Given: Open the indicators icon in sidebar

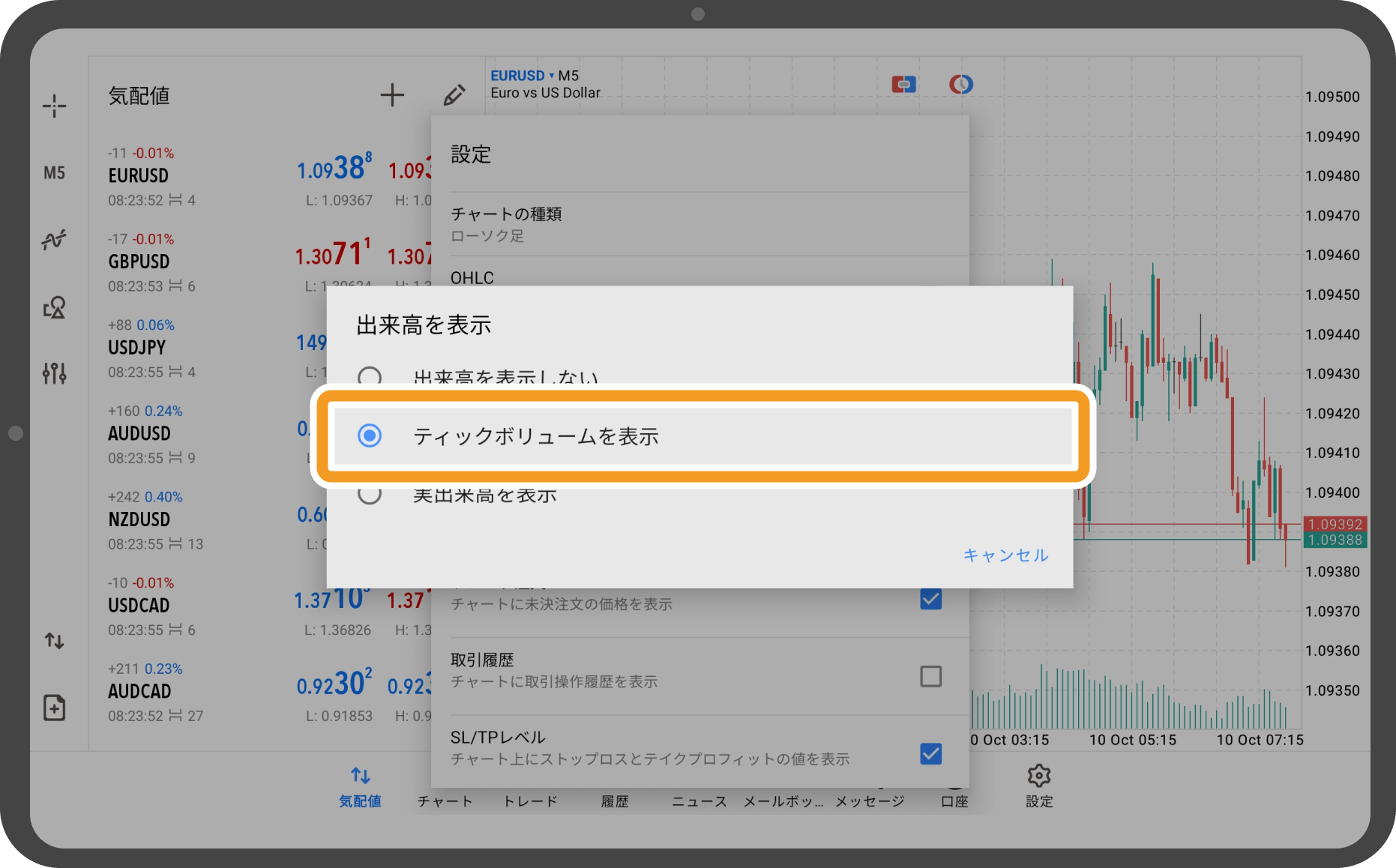Looking at the screenshot, I should click(54, 239).
